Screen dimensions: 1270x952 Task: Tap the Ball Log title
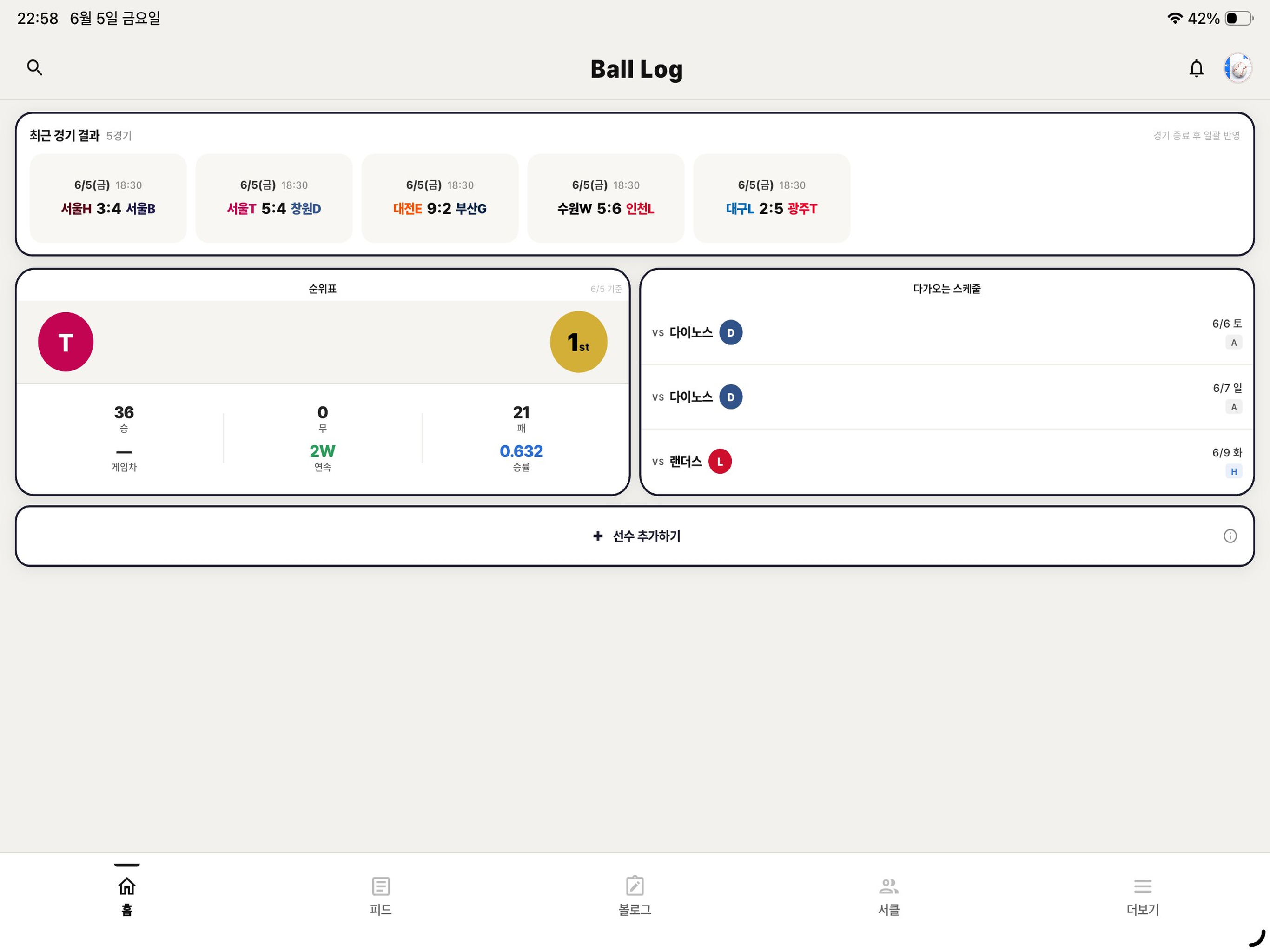(636, 69)
